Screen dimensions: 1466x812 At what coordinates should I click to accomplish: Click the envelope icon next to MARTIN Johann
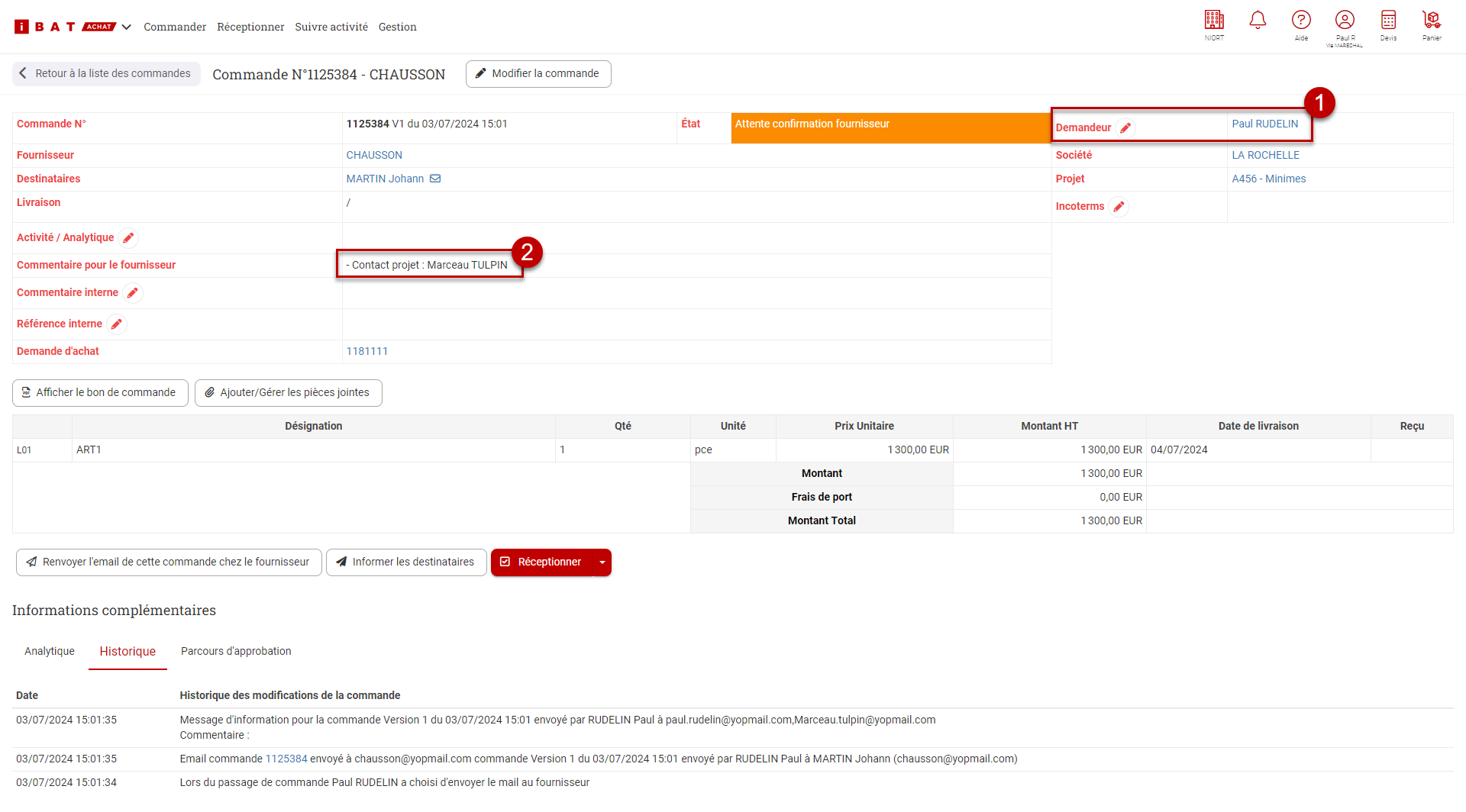(x=435, y=179)
